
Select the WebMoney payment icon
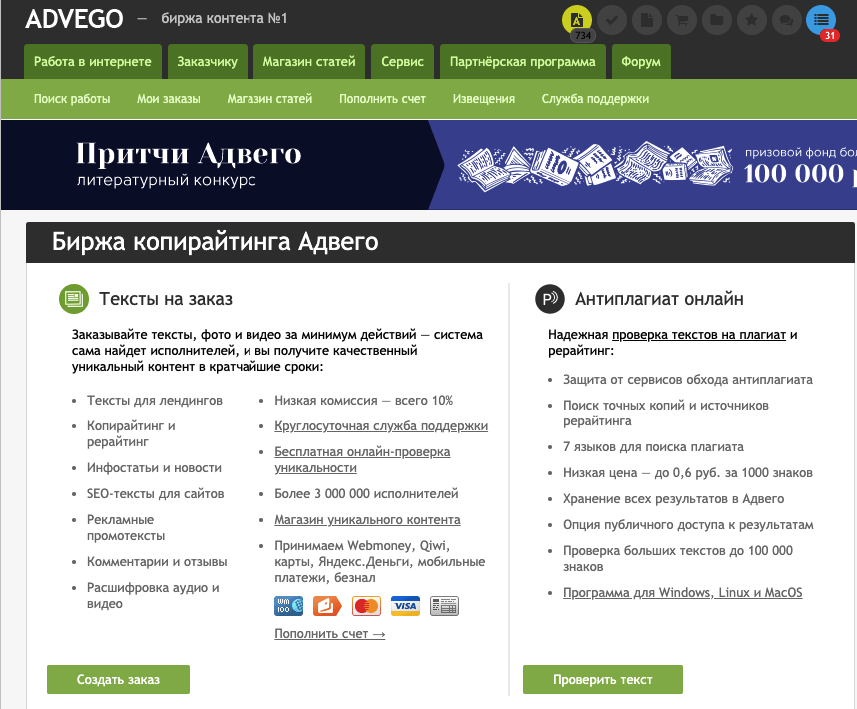[289, 606]
